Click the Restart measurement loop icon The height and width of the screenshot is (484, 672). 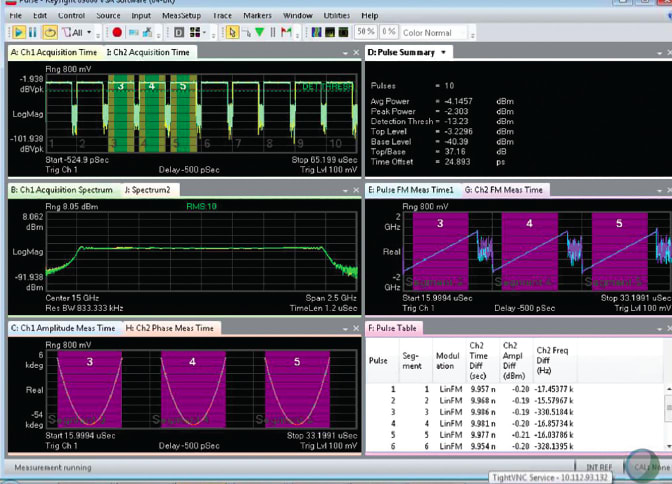tap(48, 32)
